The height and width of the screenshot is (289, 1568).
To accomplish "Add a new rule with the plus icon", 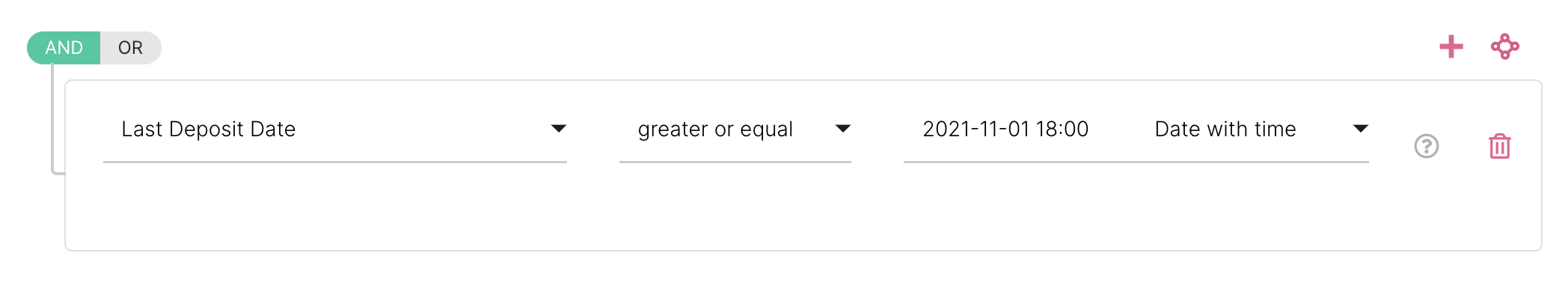I will click(1451, 46).
